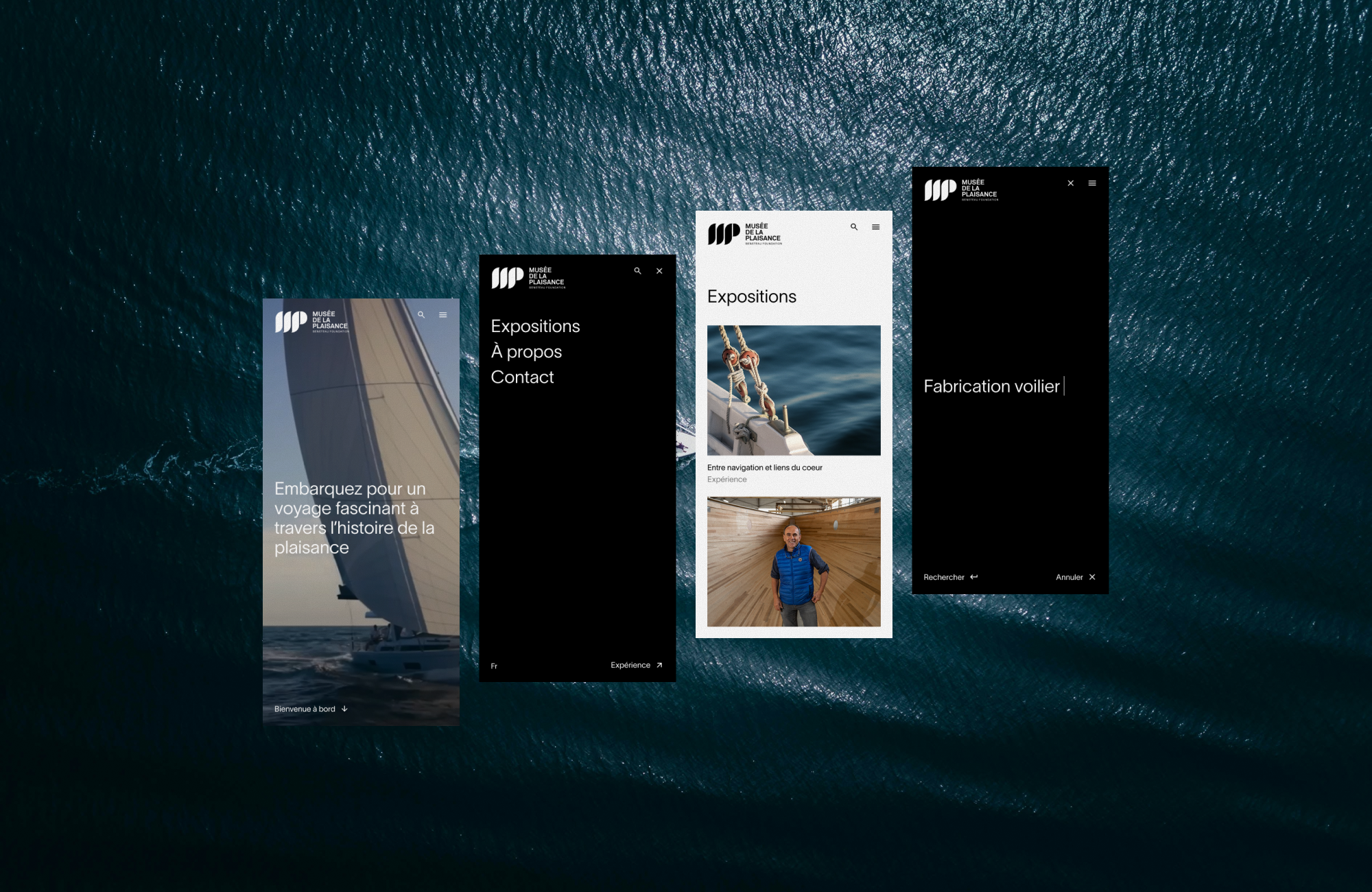Screen dimensions: 1372x892
Task: Click the Fabrication voilier search field
Action: pyautogui.click(x=991, y=386)
